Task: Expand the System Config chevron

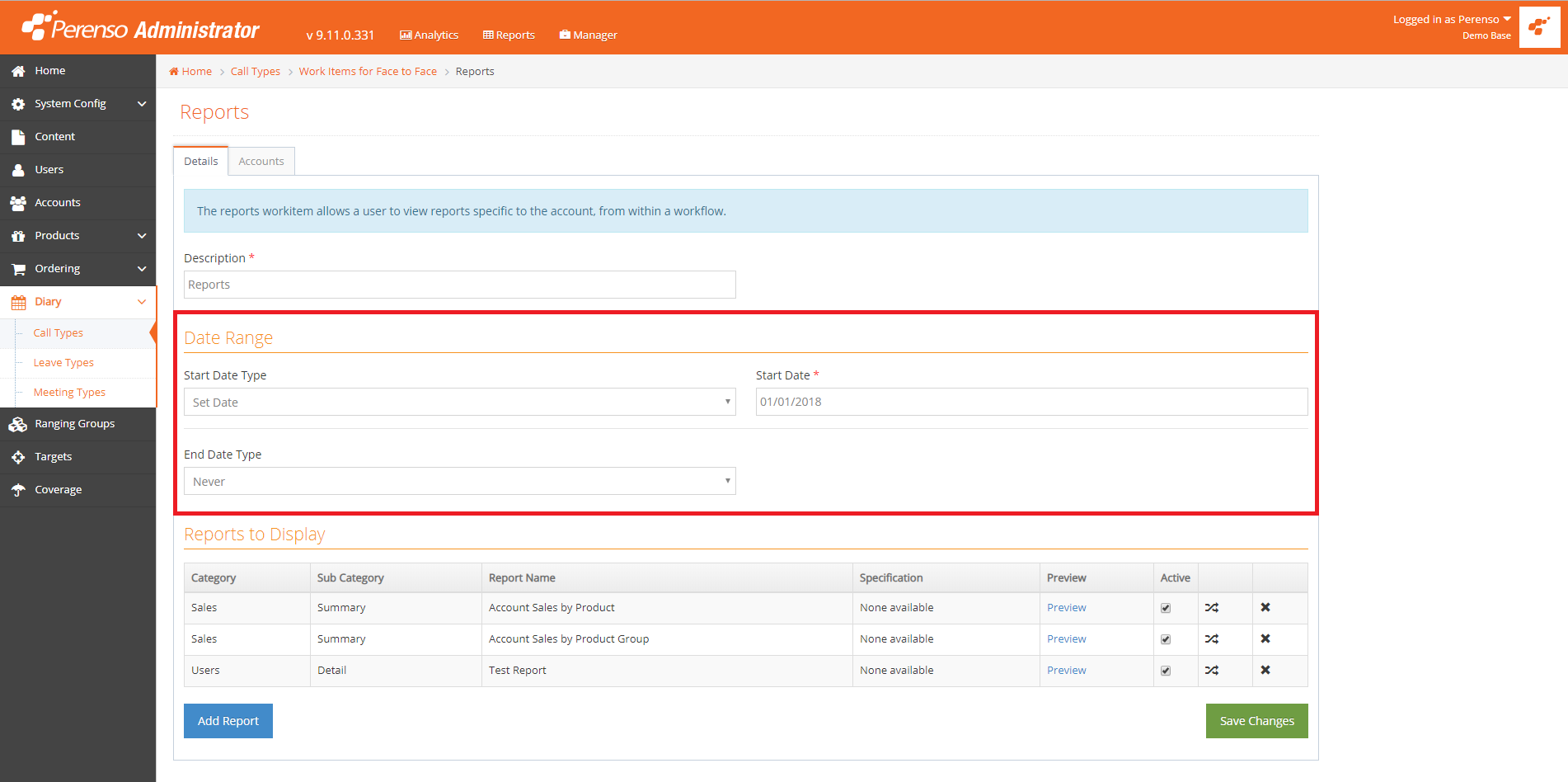Action: (x=142, y=104)
